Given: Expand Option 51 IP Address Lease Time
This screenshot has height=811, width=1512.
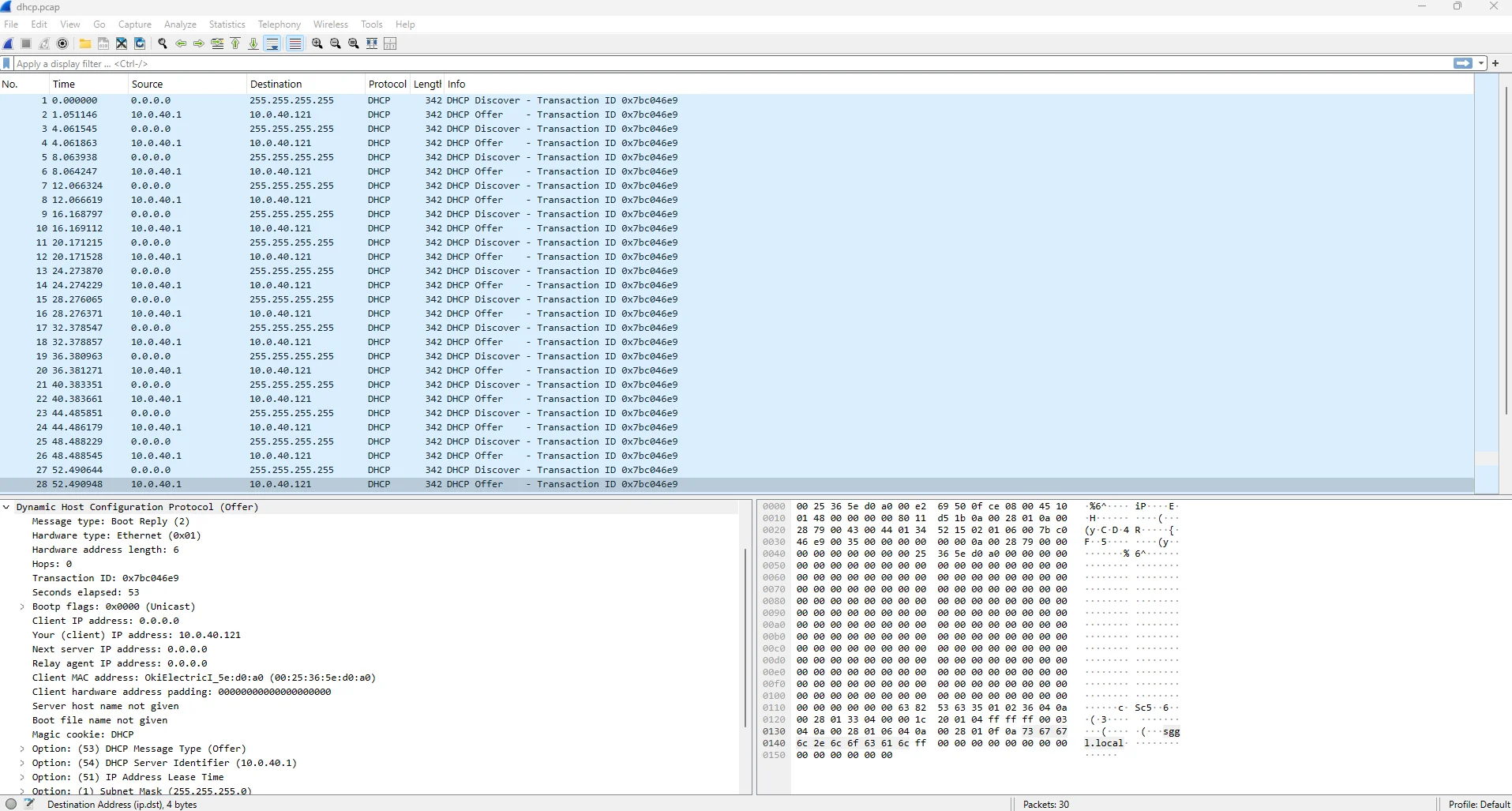Looking at the screenshot, I should [x=22, y=777].
